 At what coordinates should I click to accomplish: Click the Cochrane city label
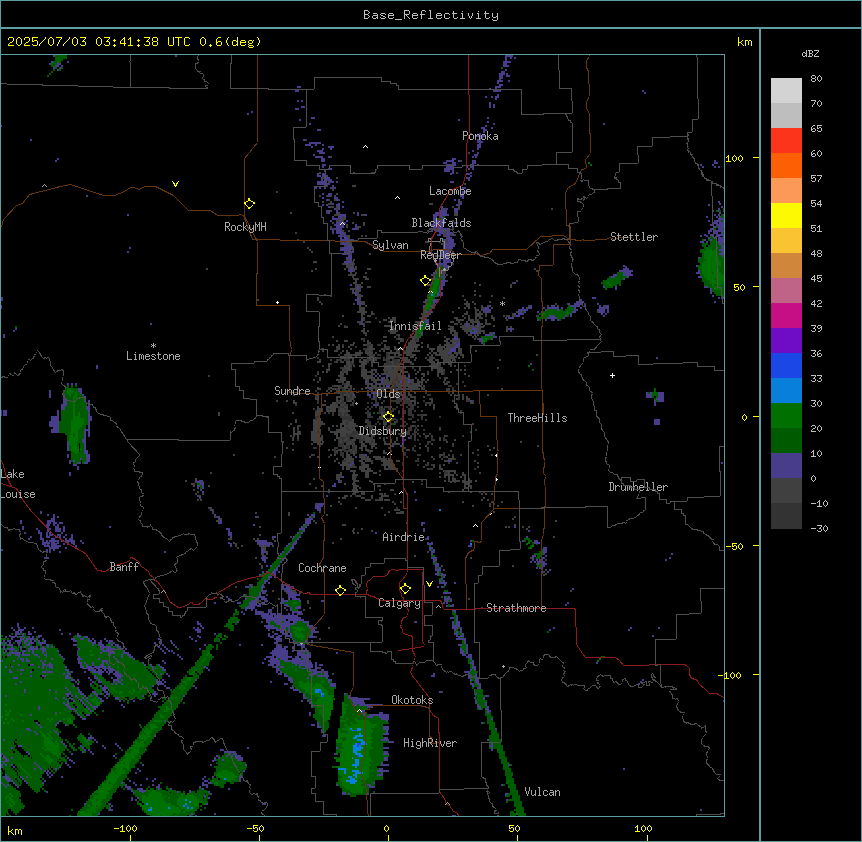322,568
